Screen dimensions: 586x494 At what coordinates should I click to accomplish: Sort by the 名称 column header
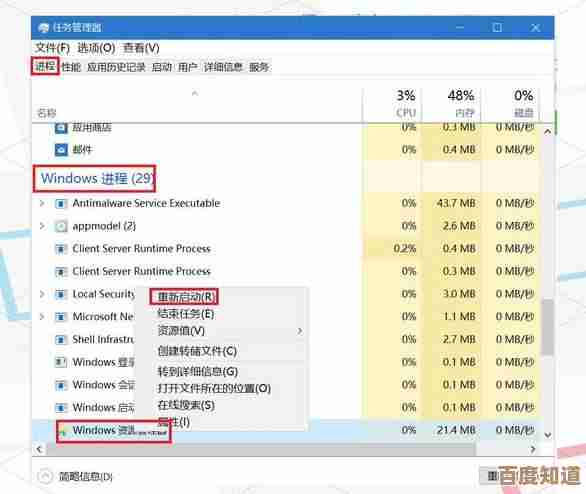(47, 113)
